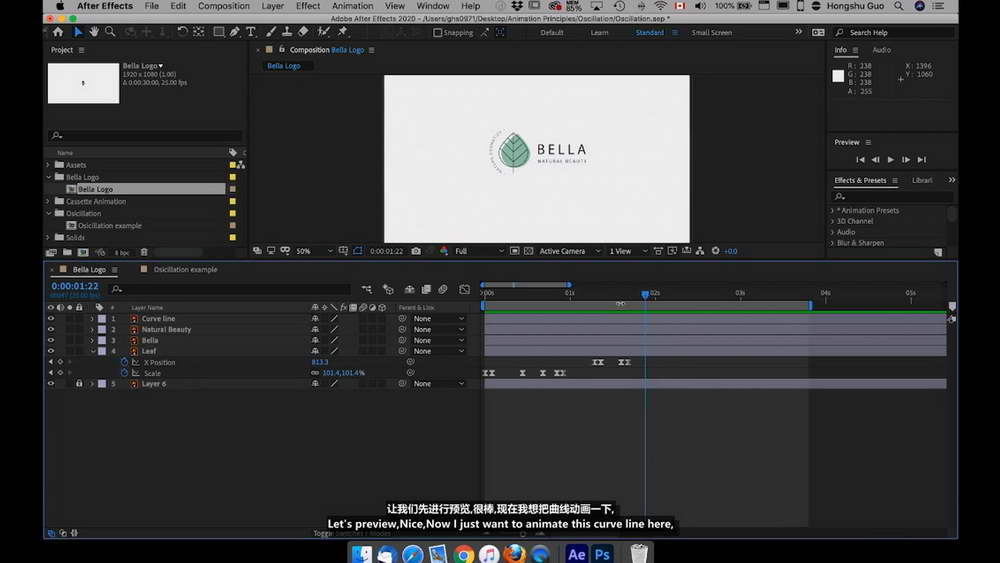Select the Rotation tool
Image resolution: width=1000 pixels, height=563 pixels.
coord(182,32)
